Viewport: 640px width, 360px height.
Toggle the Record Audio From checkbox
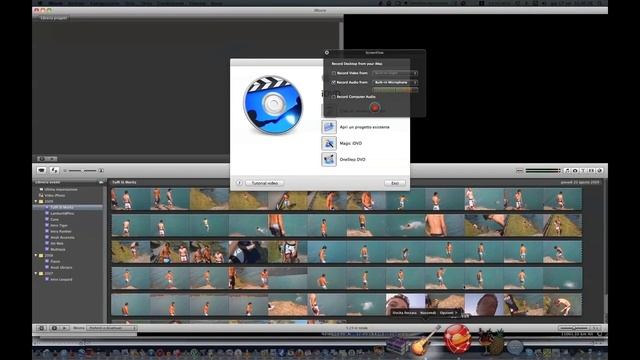[333, 82]
